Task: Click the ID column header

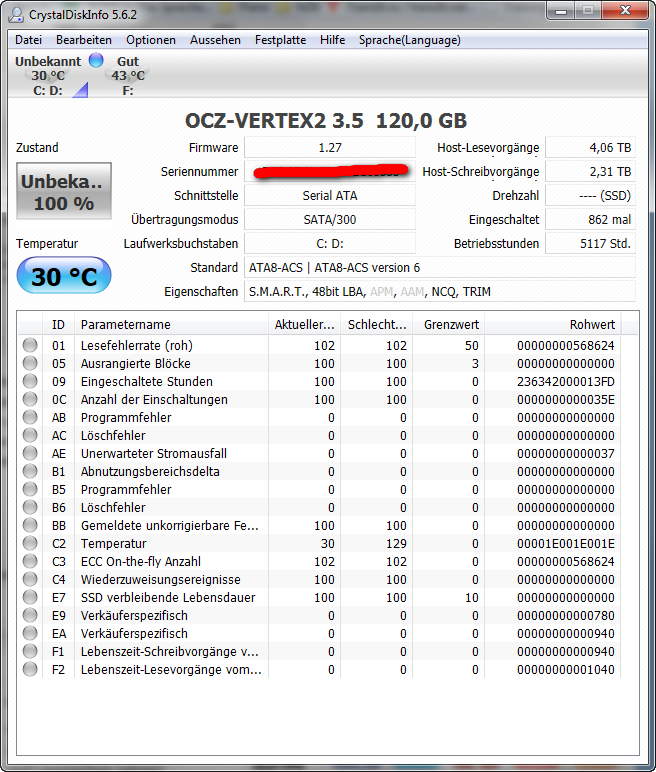Action: point(58,324)
